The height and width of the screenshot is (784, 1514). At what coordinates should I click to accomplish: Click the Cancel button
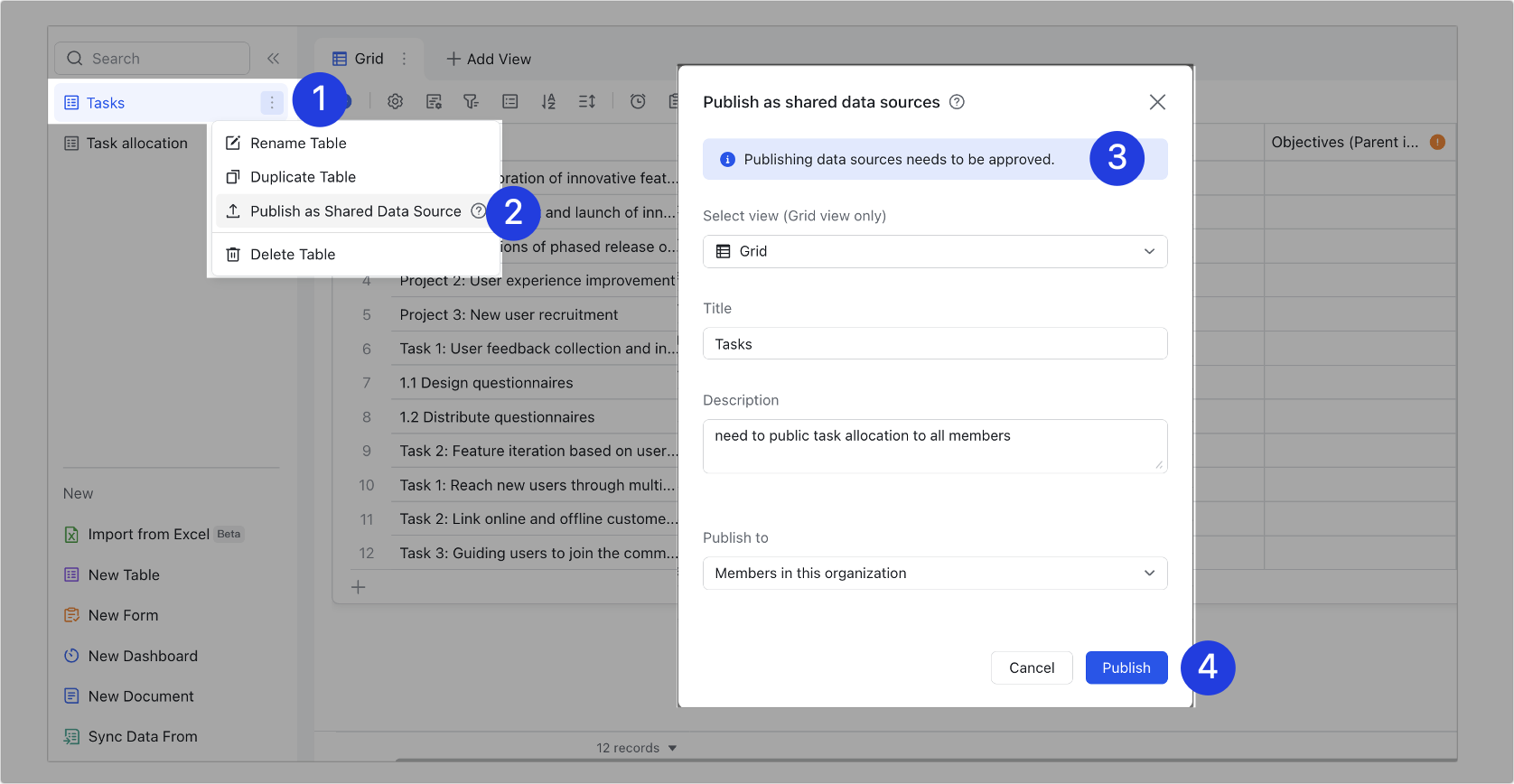tap(1032, 667)
